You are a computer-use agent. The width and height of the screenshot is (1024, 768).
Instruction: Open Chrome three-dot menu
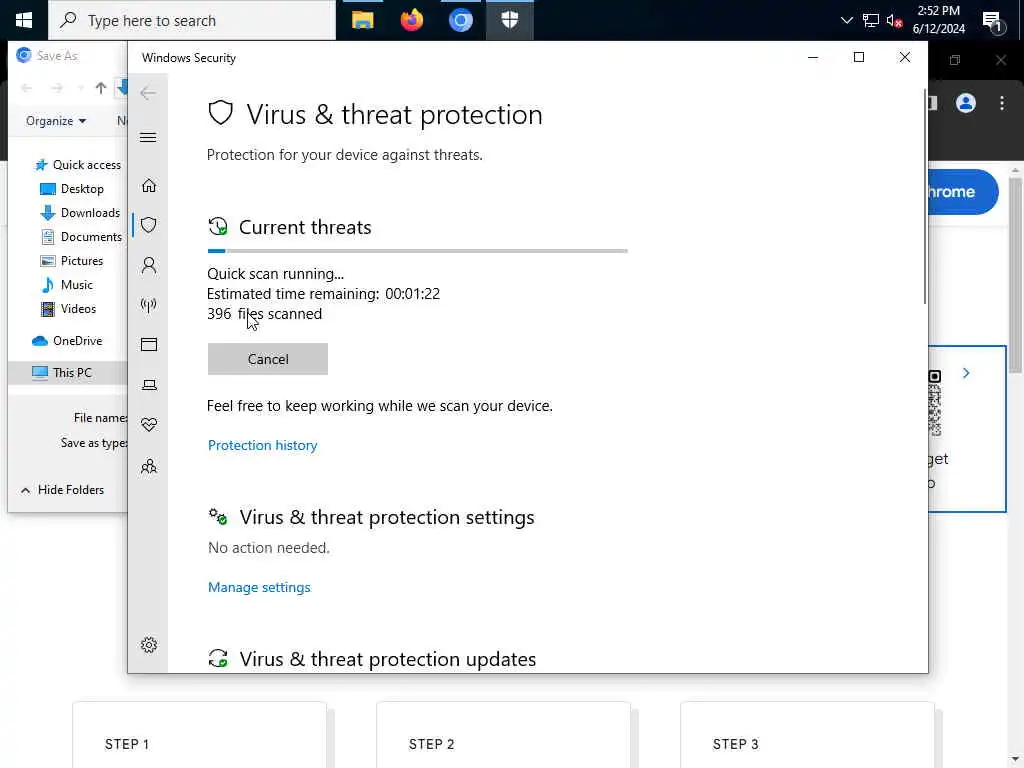[1002, 103]
